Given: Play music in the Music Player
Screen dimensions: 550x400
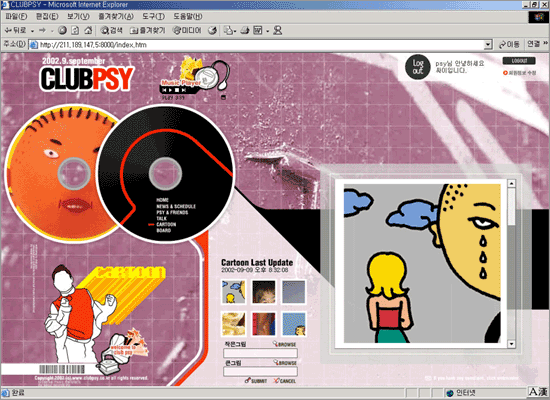Looking at the screenshot, I should 170,90.
